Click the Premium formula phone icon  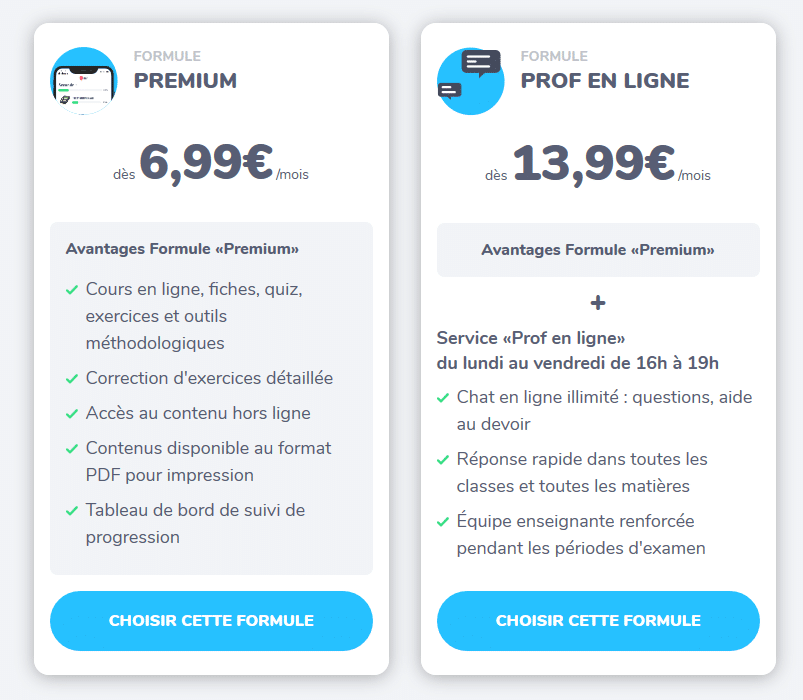(83, 81)
